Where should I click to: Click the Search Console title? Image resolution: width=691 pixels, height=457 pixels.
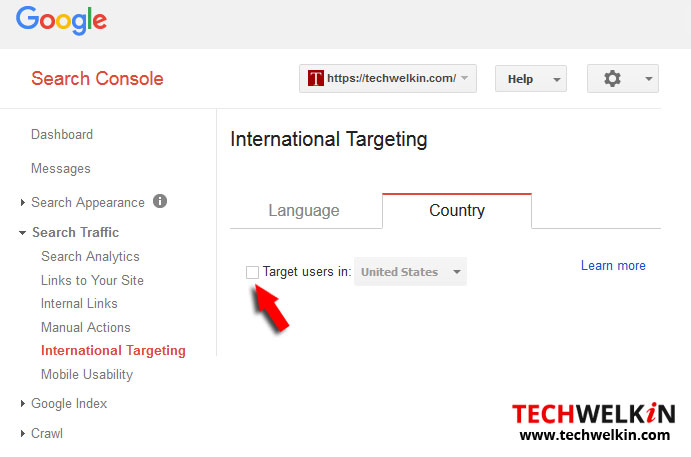click(x=97, y=79)
